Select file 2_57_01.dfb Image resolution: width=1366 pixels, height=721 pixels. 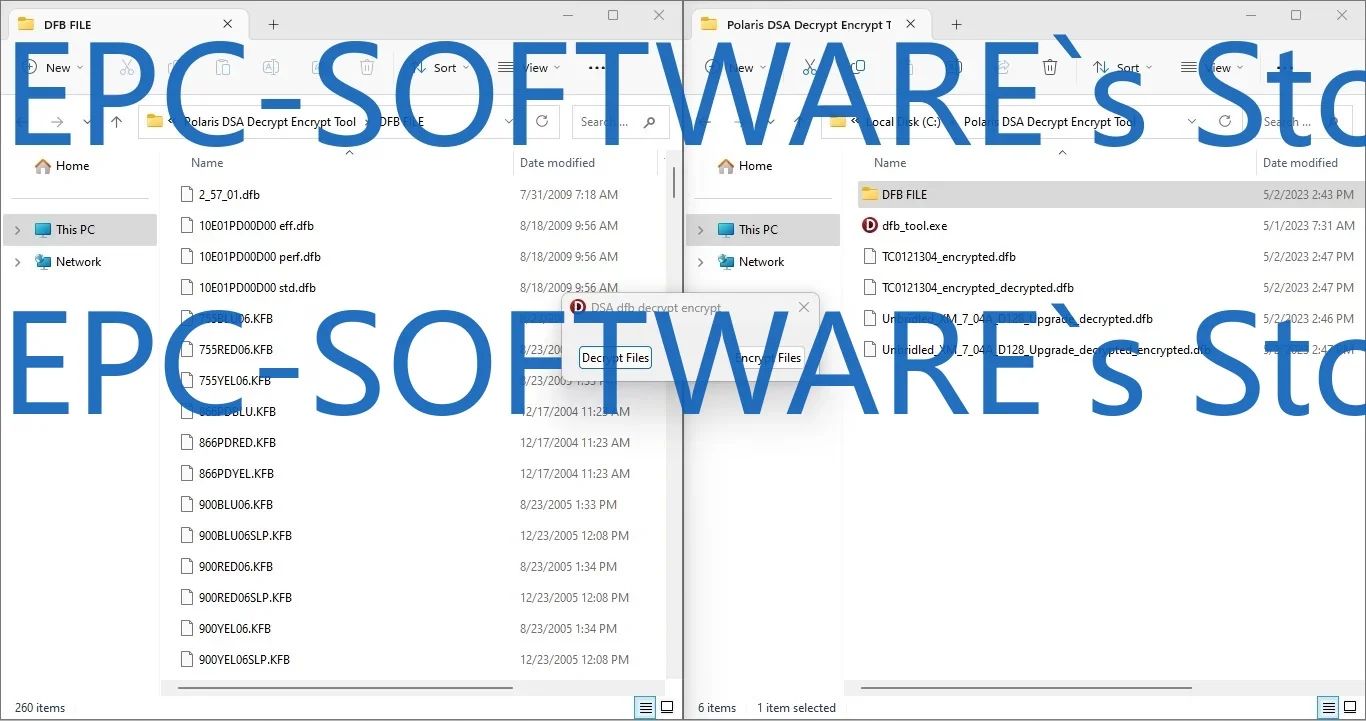229,195
